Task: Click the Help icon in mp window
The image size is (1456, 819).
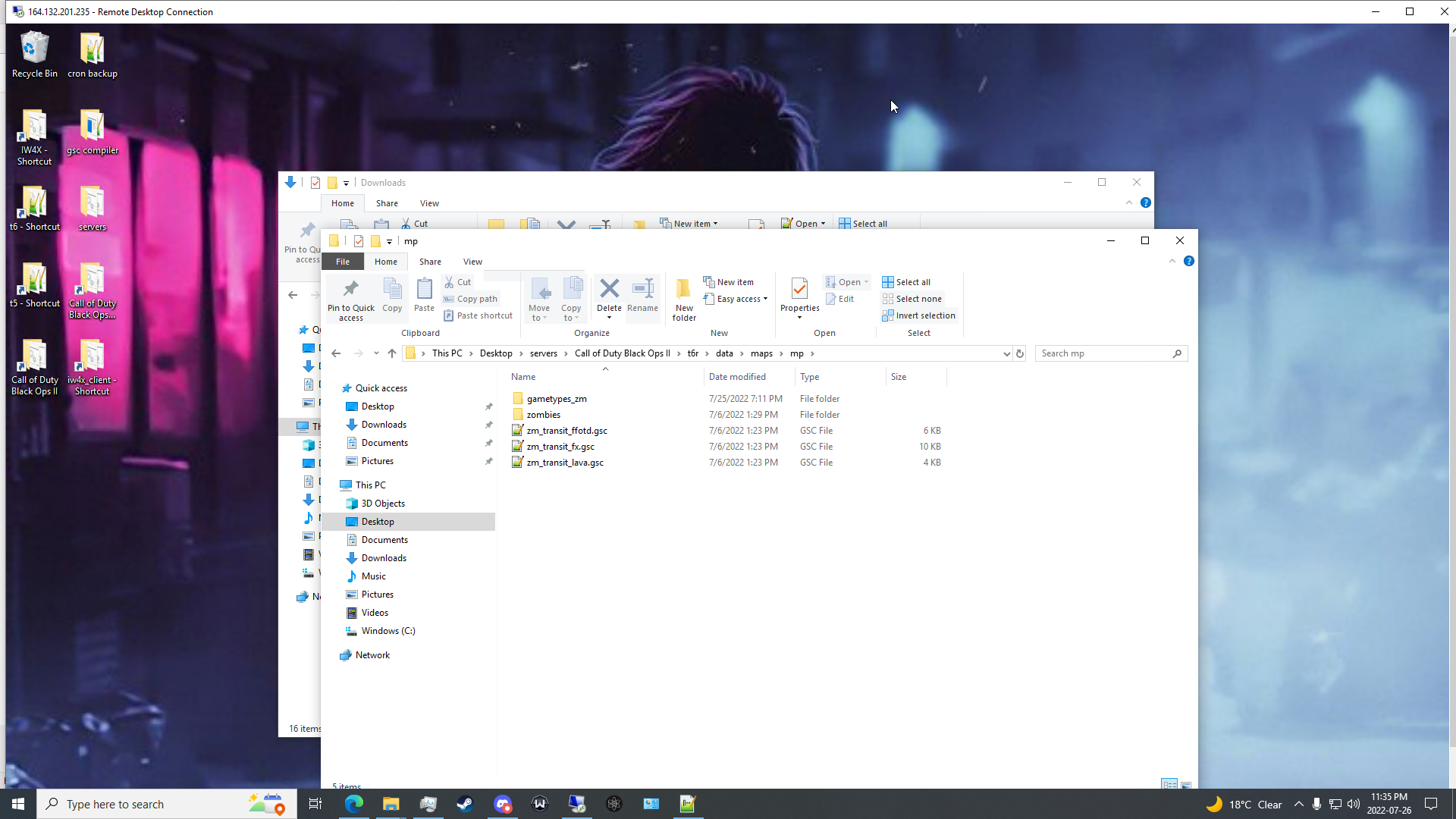Action: (1188, 261)
